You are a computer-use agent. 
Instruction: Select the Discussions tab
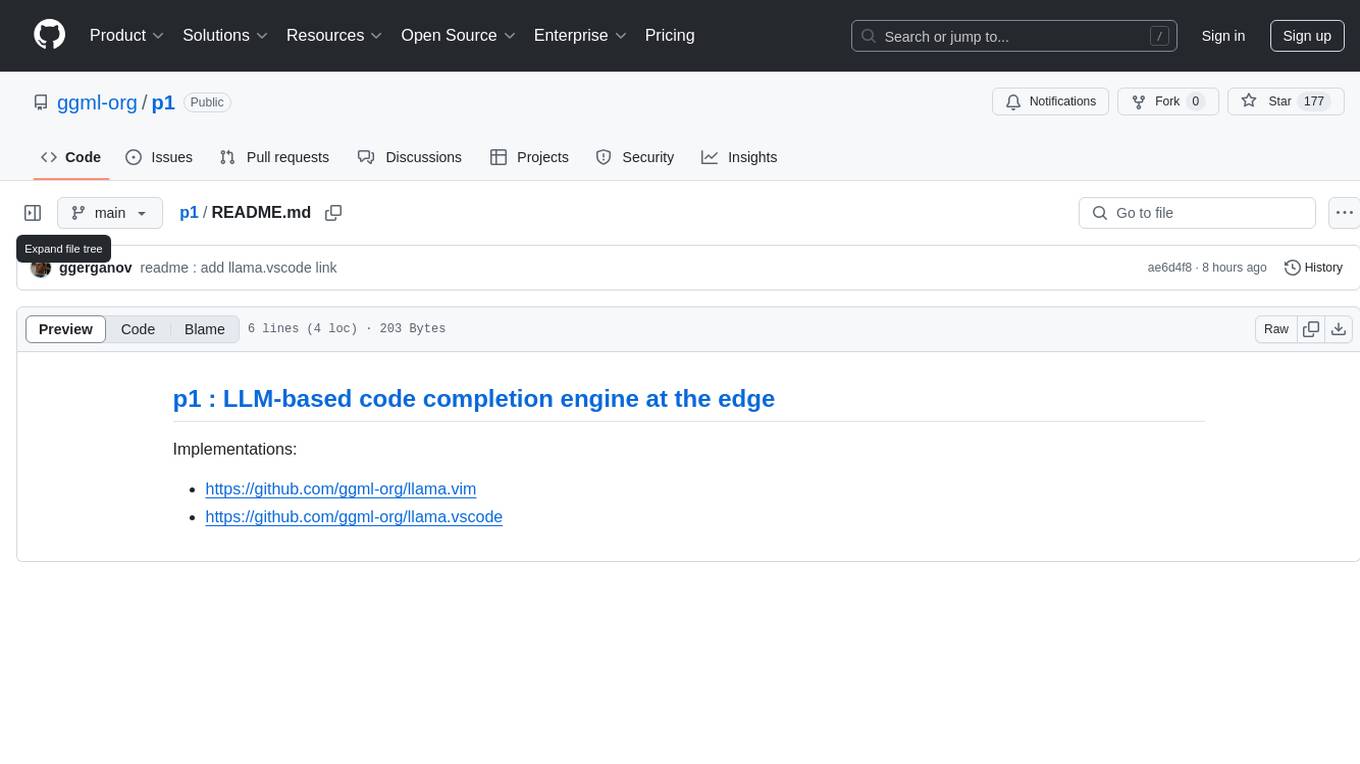(410, 157)
